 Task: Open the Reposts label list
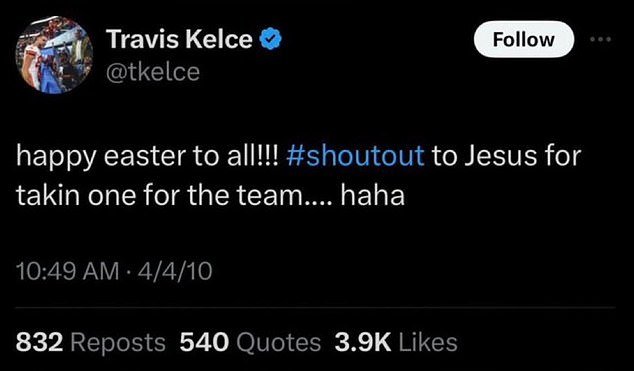[118, 344]
